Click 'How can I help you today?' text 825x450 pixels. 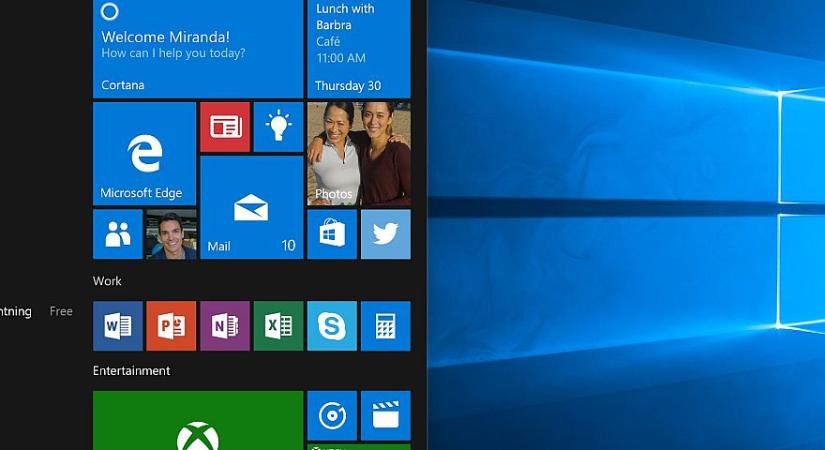pyautogui.click(x=173, y=53)
